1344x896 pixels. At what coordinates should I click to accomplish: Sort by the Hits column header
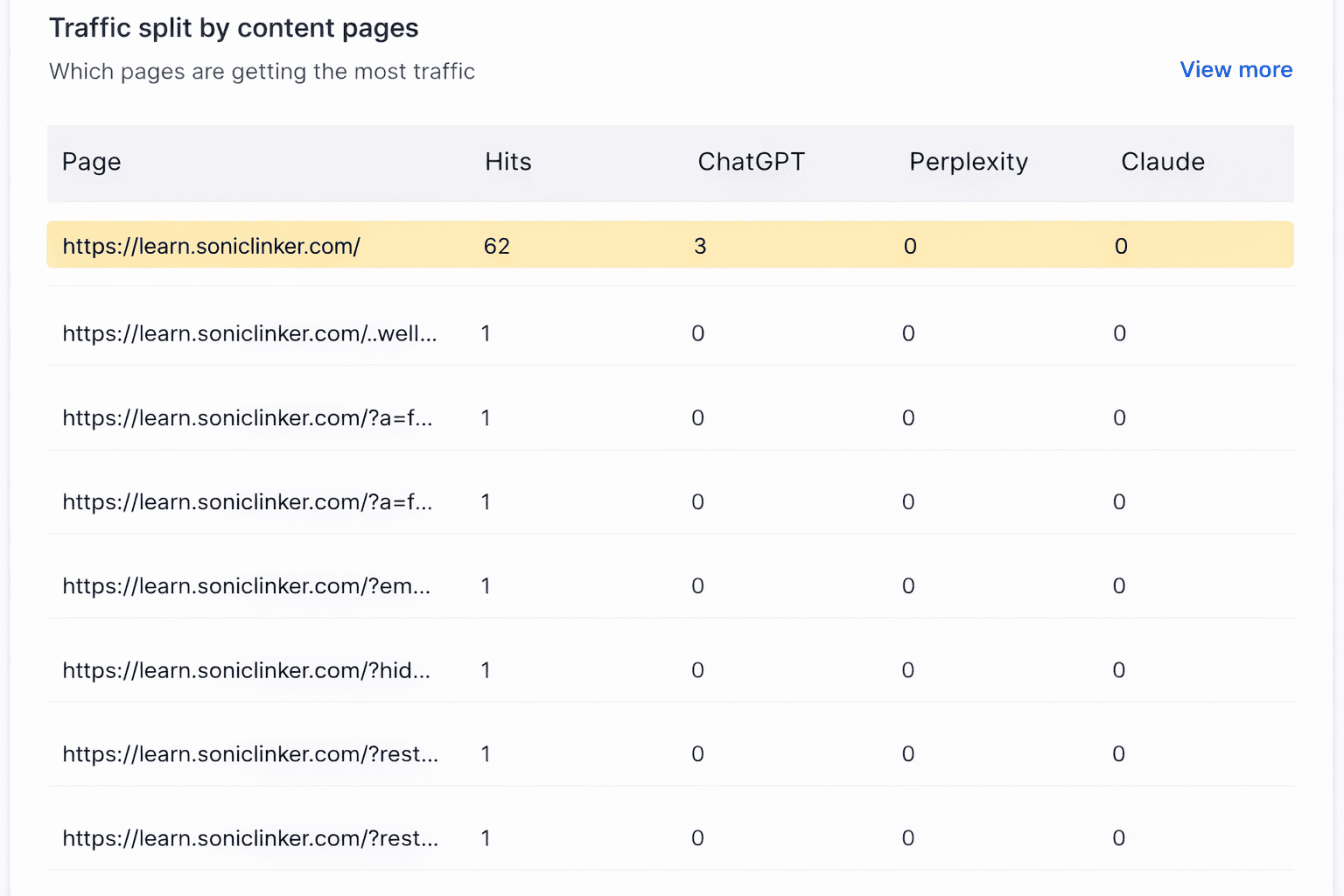pyautogui.click(x=508, y=162)
